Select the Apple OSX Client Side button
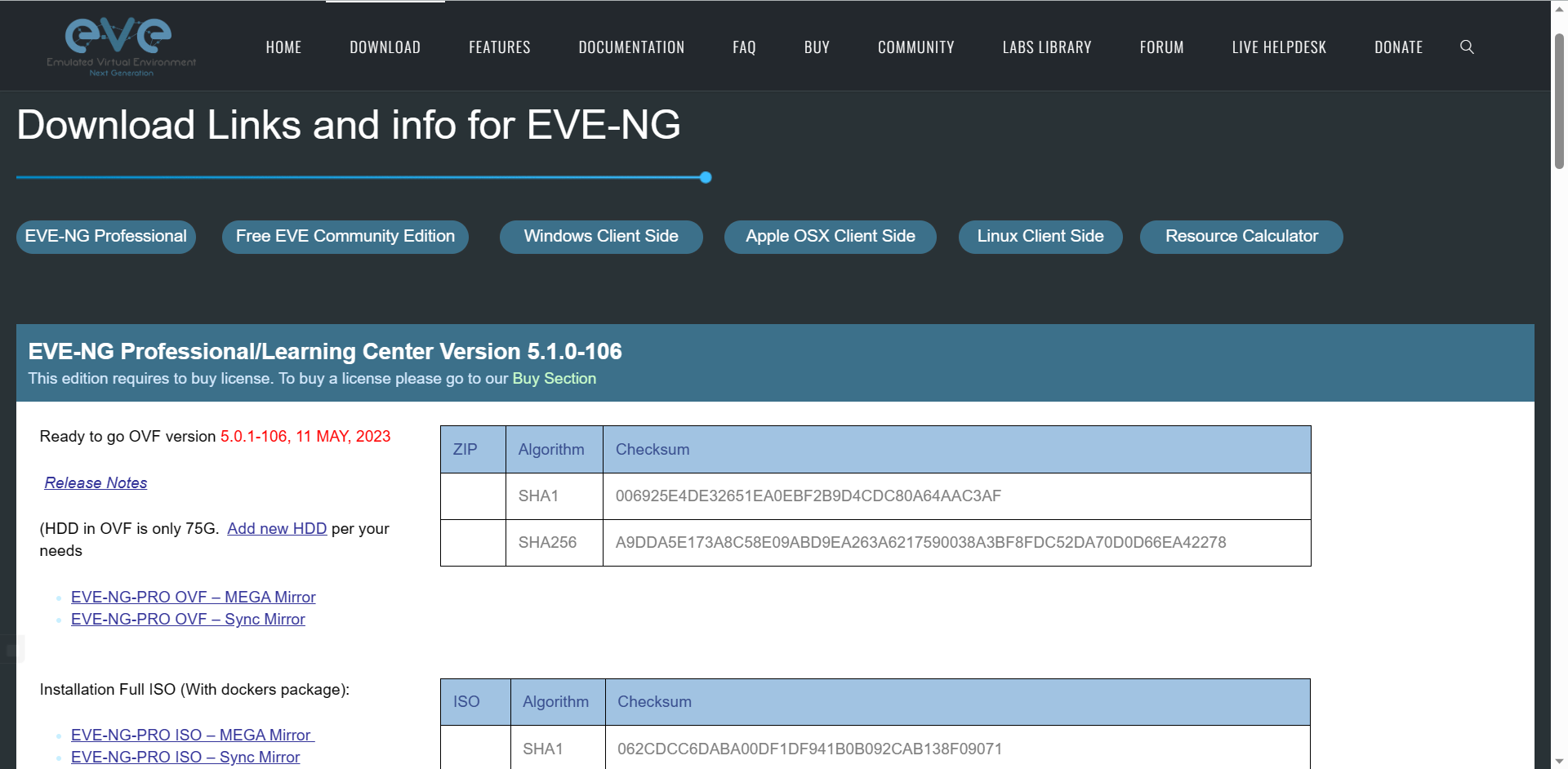 tap(831, 237)
